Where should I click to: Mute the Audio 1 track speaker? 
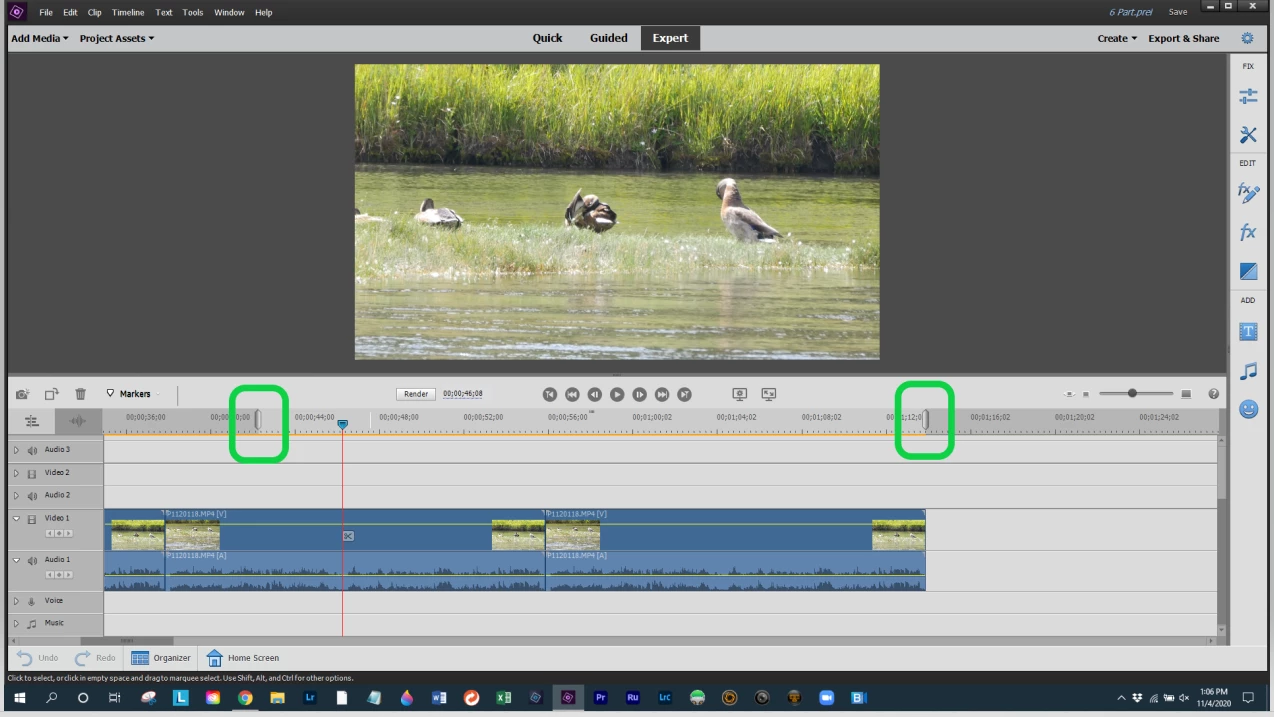click(32, 560)
